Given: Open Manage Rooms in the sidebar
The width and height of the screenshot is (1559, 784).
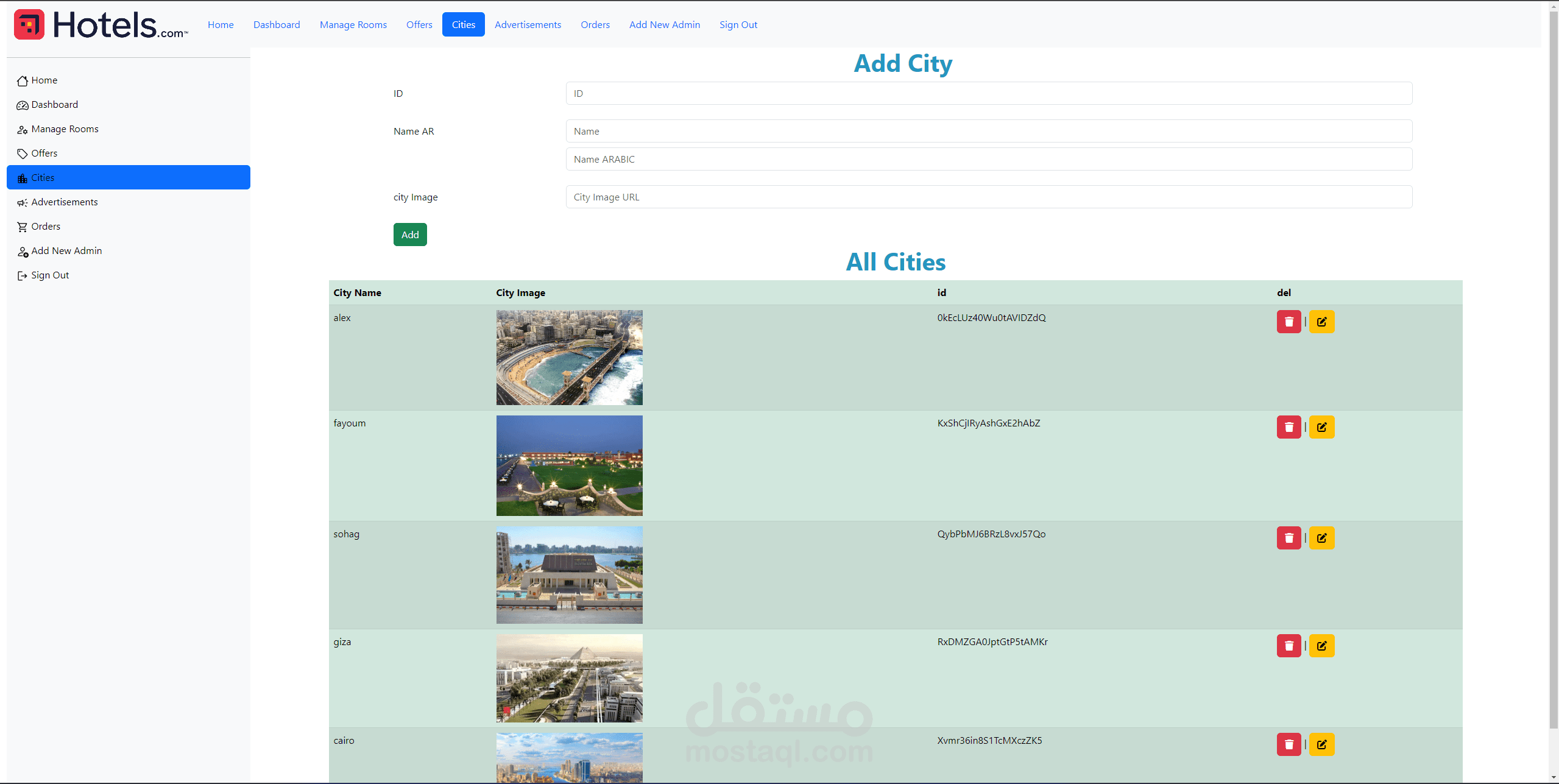Looking at the screenshot, I should [x=65, y=129].
